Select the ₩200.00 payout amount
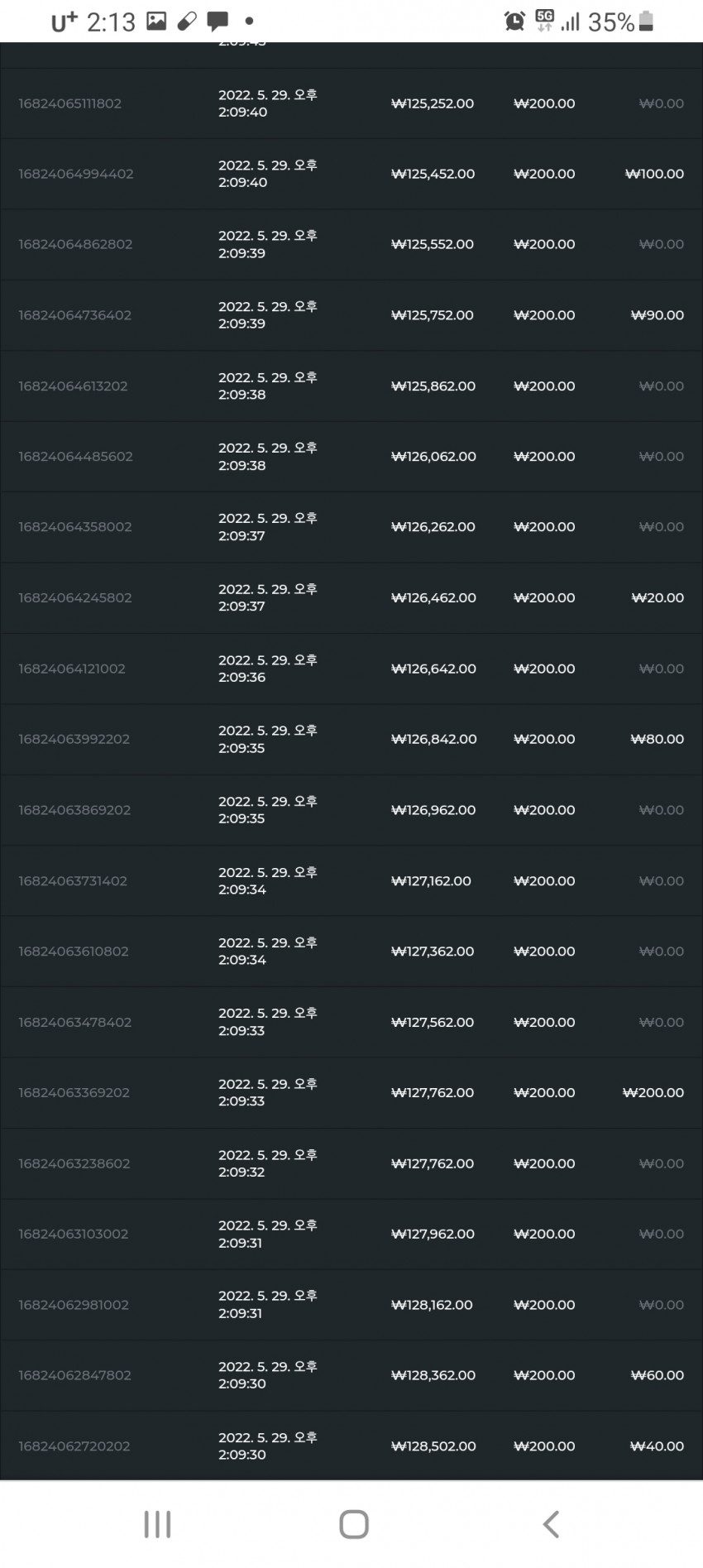This screenshot has height=1568, width=703. 653,1092
